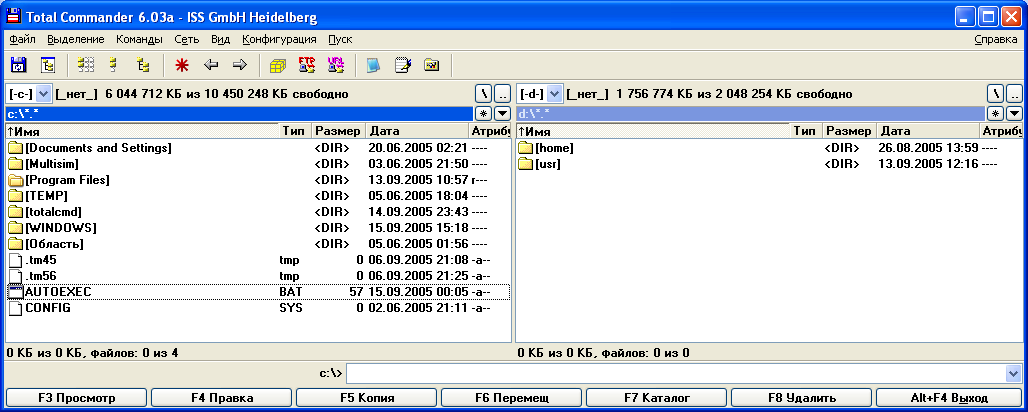This screenshot has height=412, width=1028.
Task: Click the folder icon of [WINDOWS]
Action: point(16,228)
